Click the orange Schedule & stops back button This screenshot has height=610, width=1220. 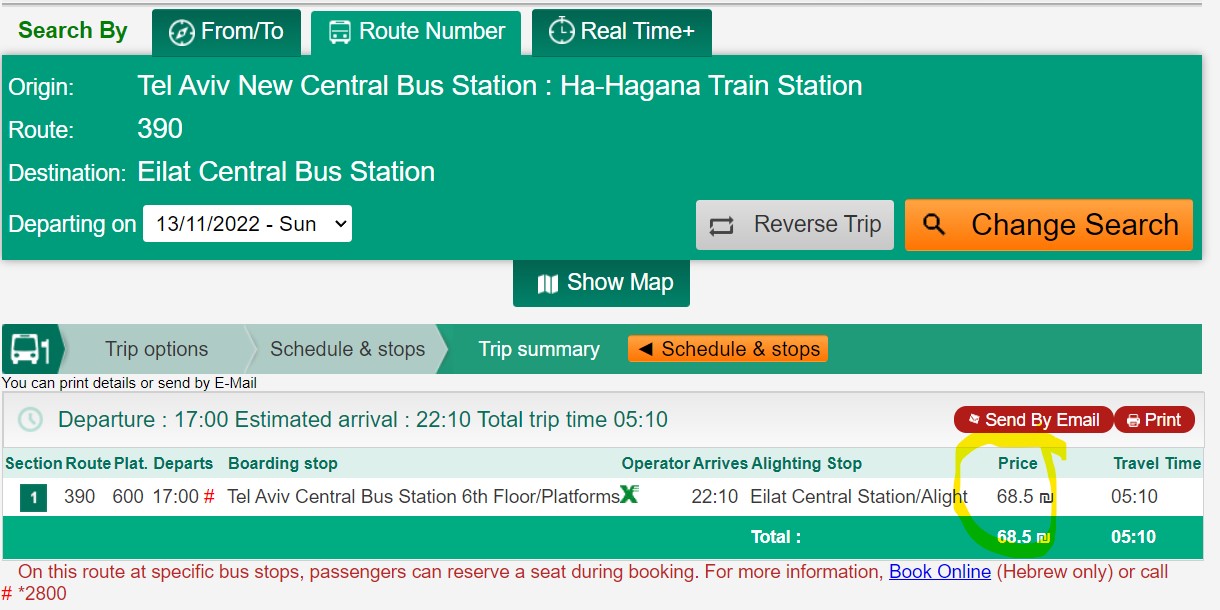pyautogui.click(x=728, y=349)
